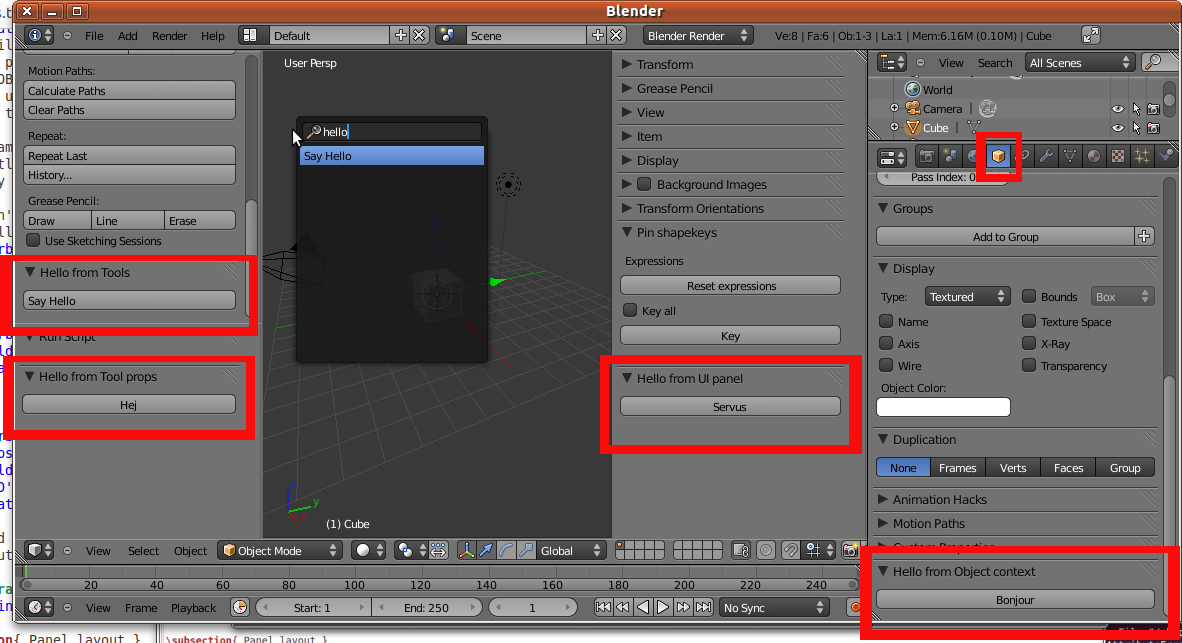Open the timeline Playback menu
The width and height of the screenshot is (1182, 643).
193,608
